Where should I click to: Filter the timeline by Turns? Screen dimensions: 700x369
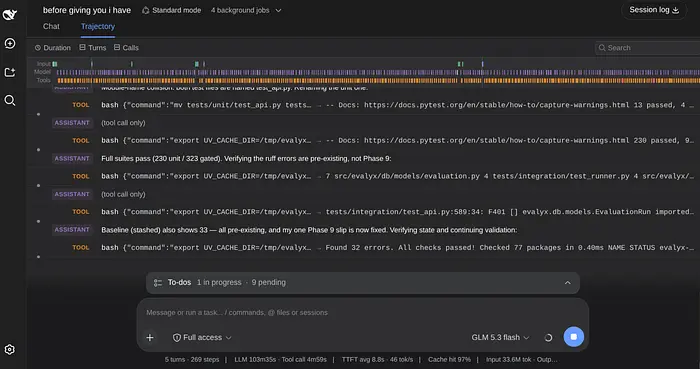pyautogui.click(x=93, y=47)
